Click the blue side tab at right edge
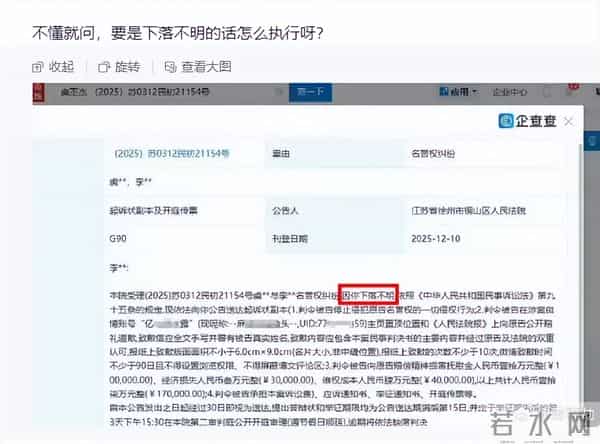The width and height of the screenshot is (600, 444). pyautogui.click(x=592, y=140)
